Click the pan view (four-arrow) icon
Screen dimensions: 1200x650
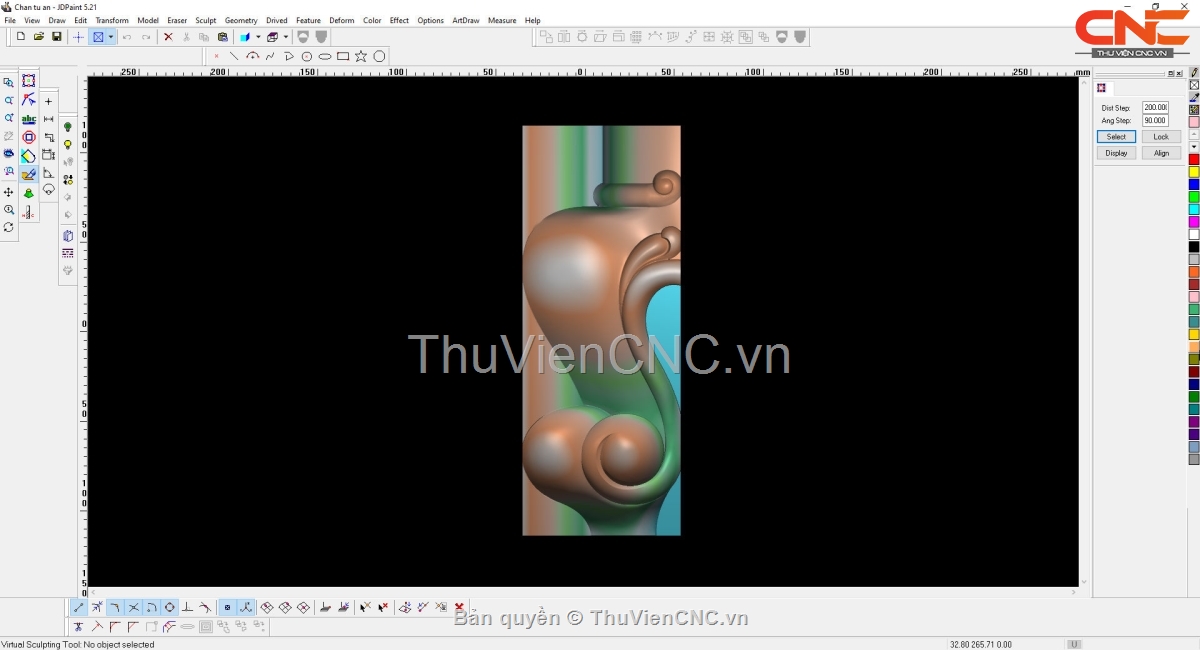point(9,192)
